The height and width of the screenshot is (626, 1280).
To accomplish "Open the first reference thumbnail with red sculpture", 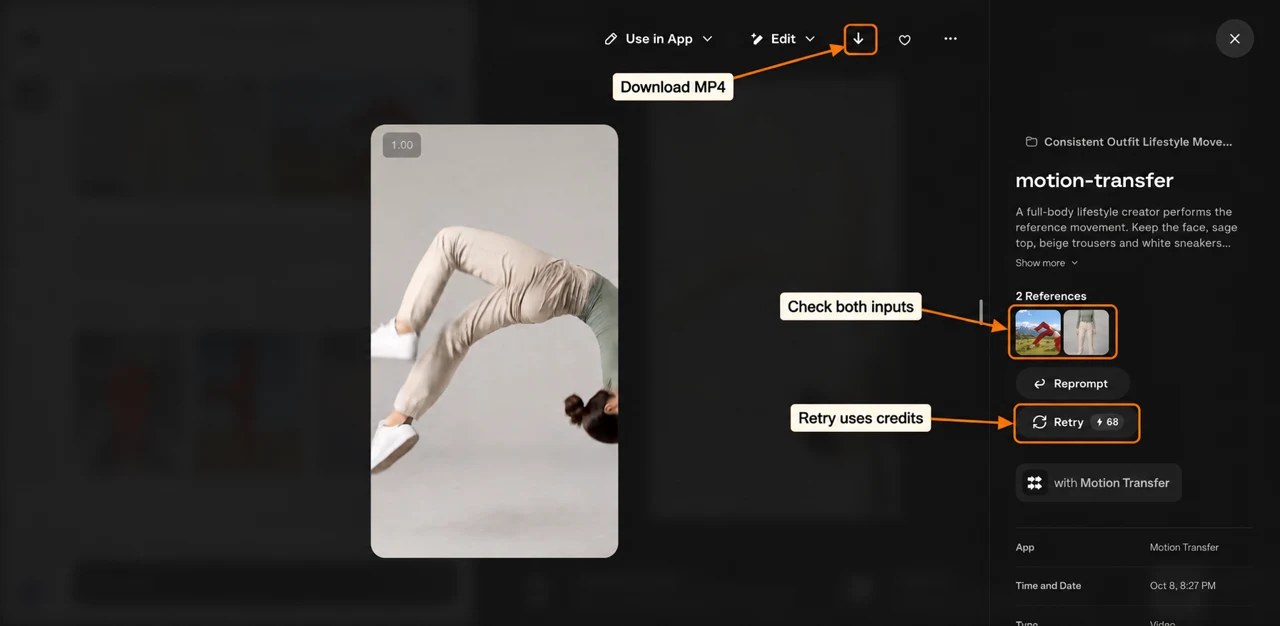I will [x=1038, y=333].
